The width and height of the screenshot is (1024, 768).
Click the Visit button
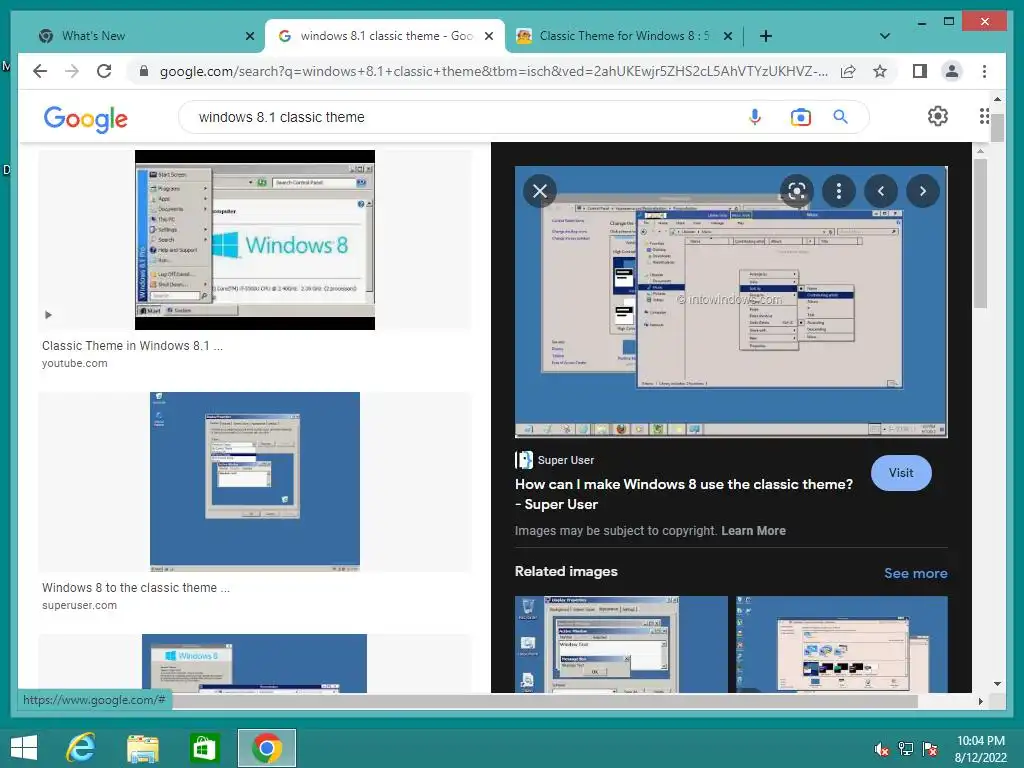(901, 473)
